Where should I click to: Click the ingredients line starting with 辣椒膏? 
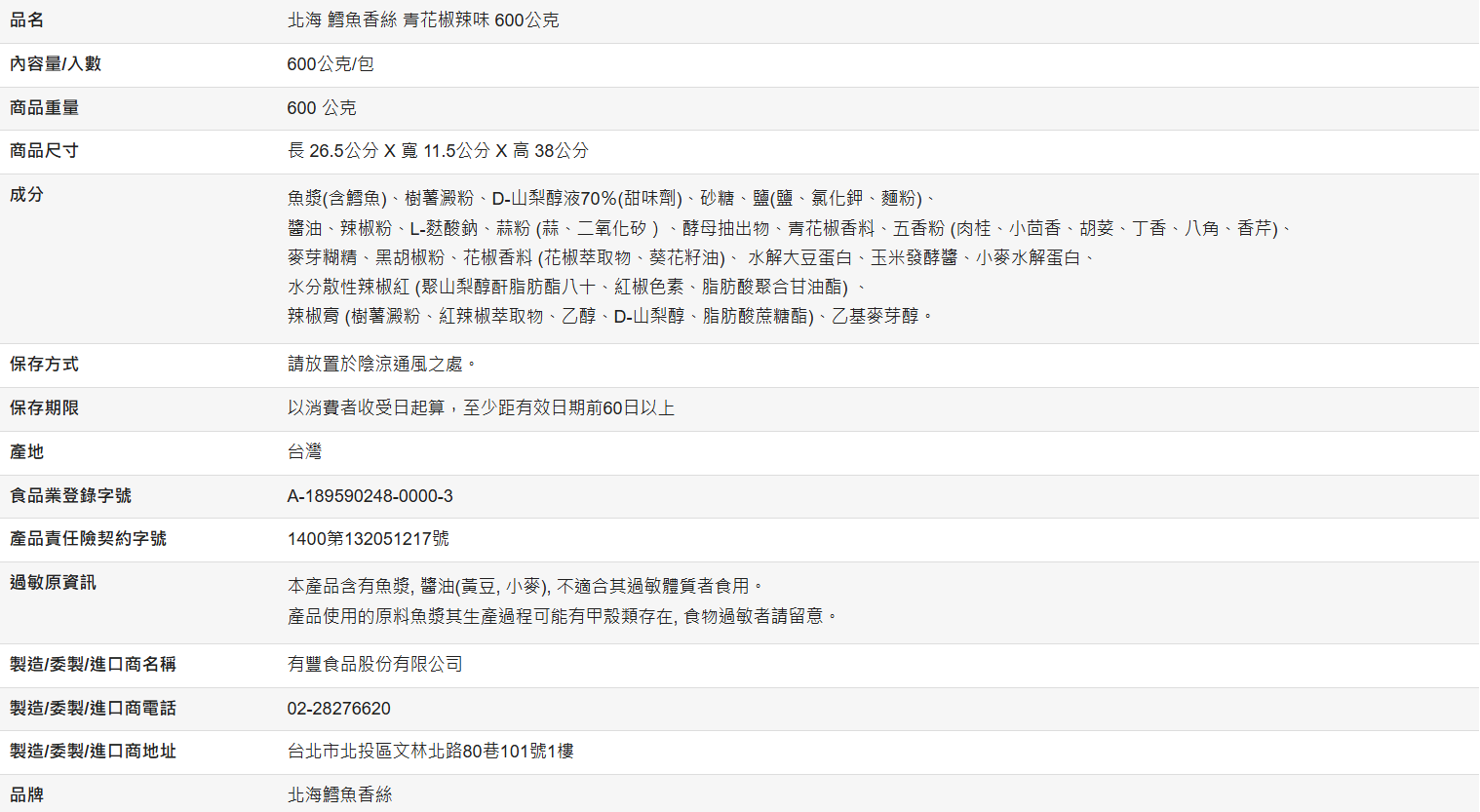coord(609,316)
